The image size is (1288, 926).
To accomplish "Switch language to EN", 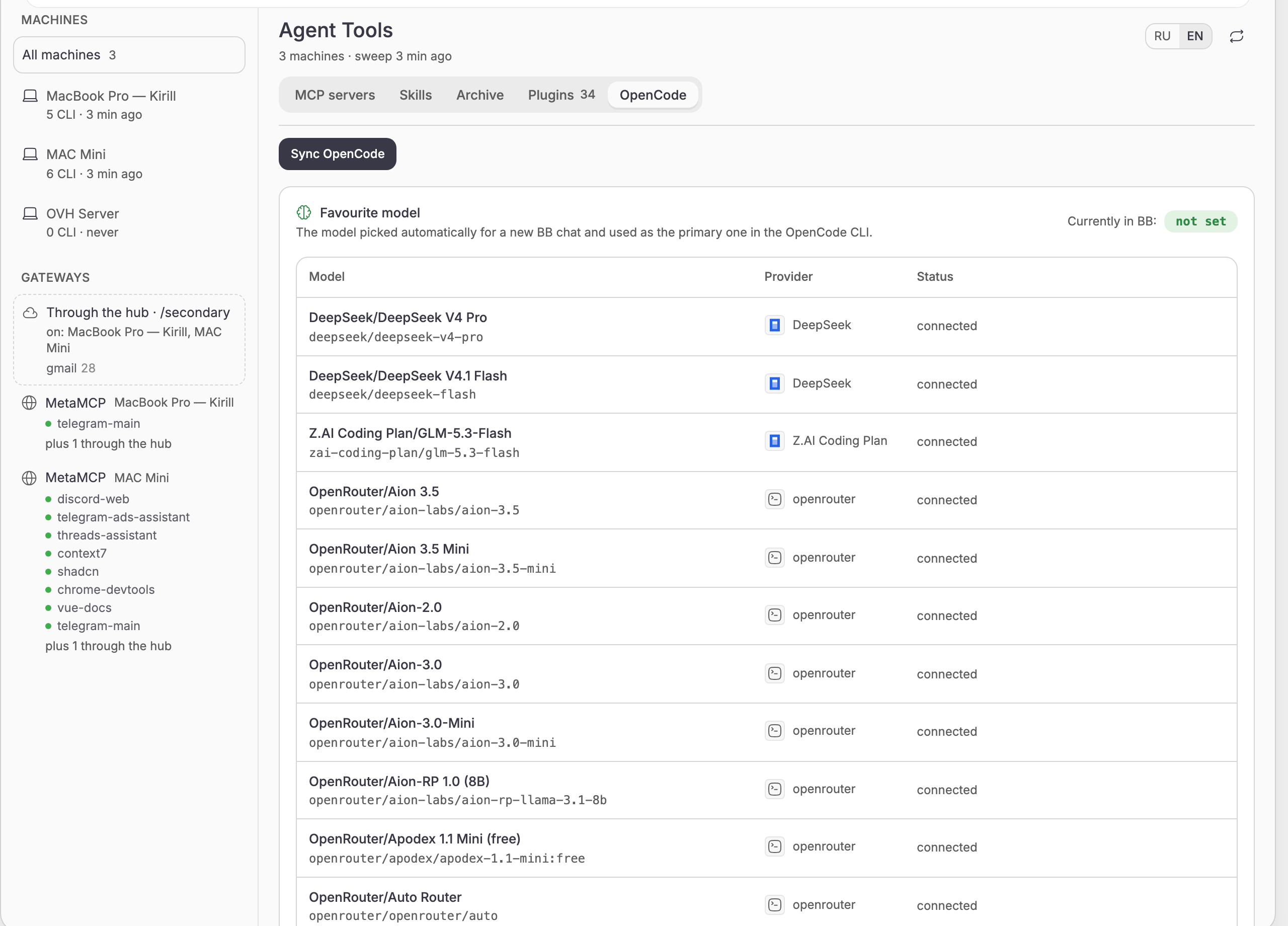I will [1195, 36].
